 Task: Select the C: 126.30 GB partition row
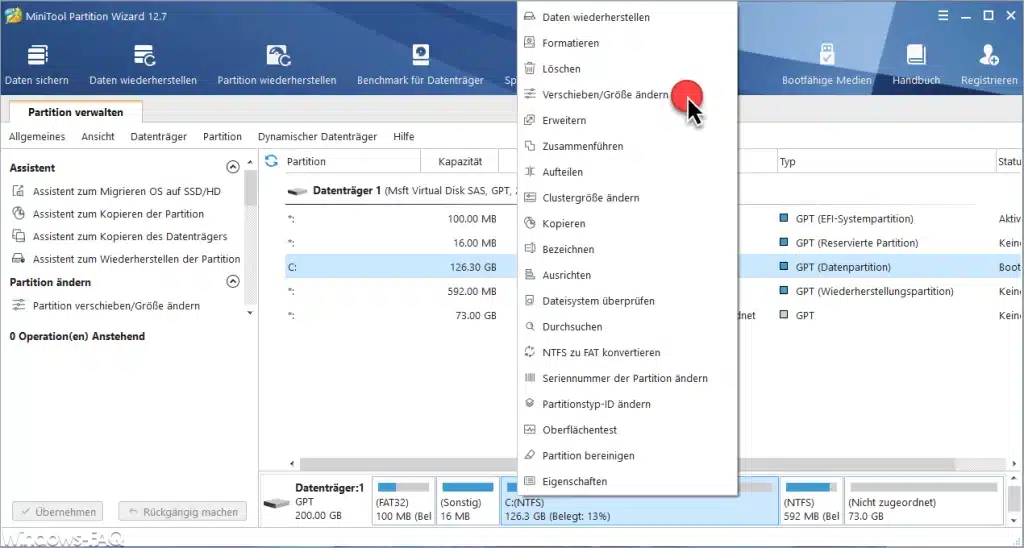[x=402, y=267]
